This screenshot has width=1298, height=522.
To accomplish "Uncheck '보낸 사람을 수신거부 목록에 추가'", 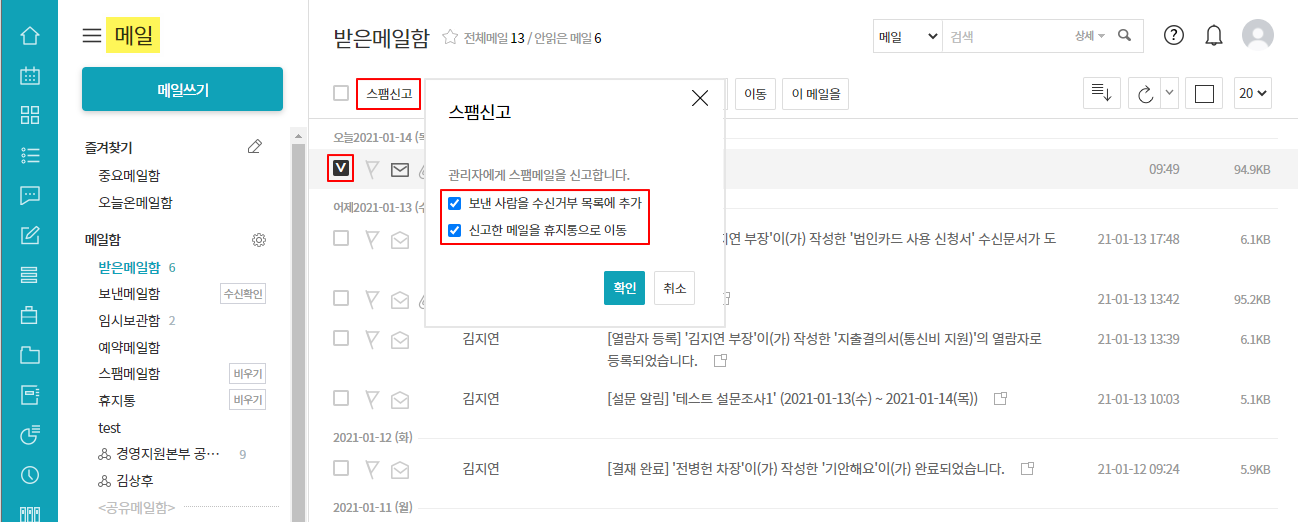I will point(455,203).
